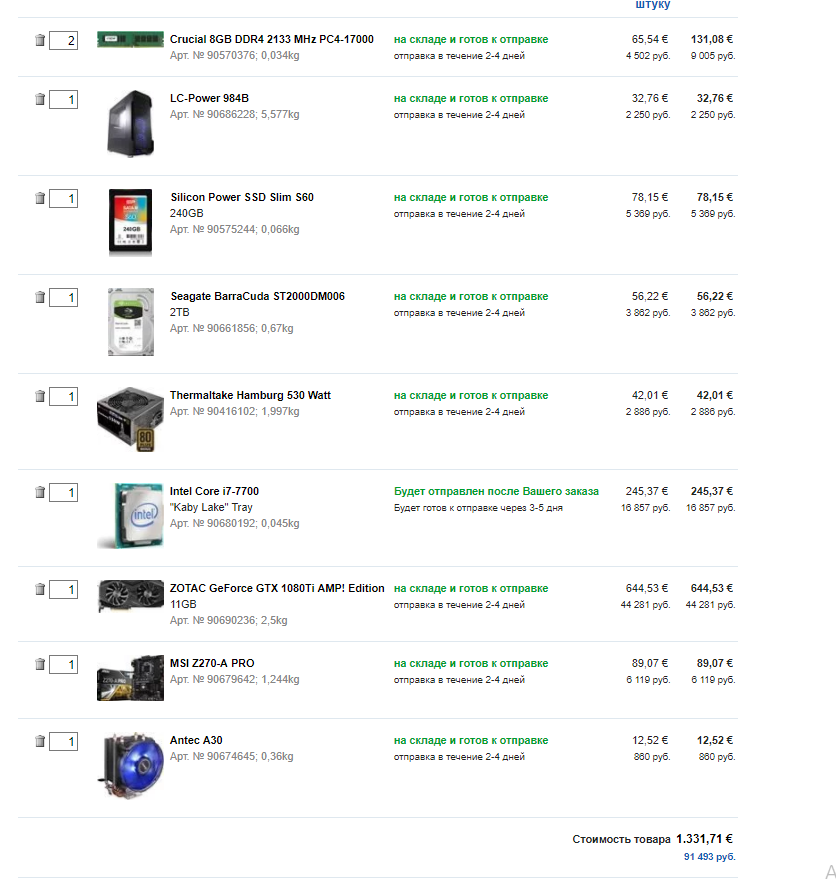Delete Crucial 8GB DDR4 from cart
The image size is (836, 879).
click(40, 40)
